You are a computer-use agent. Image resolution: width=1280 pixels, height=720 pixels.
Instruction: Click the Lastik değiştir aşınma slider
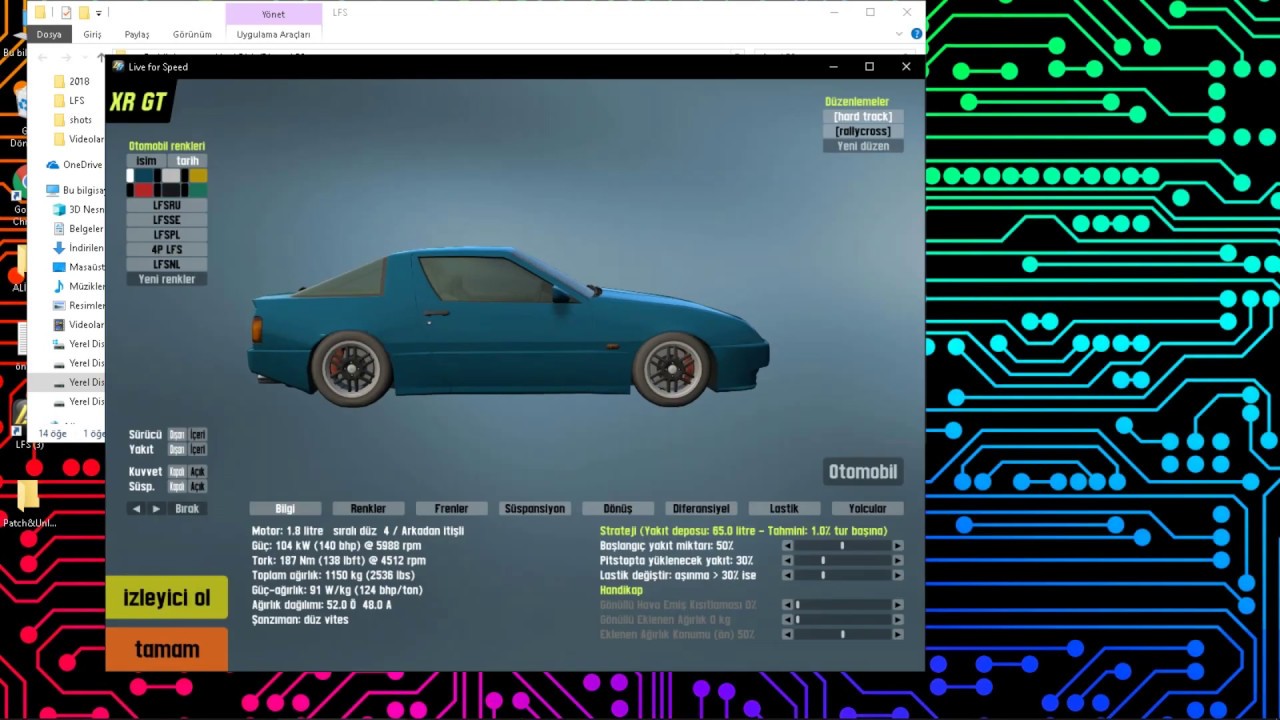(x=843, y=575)
